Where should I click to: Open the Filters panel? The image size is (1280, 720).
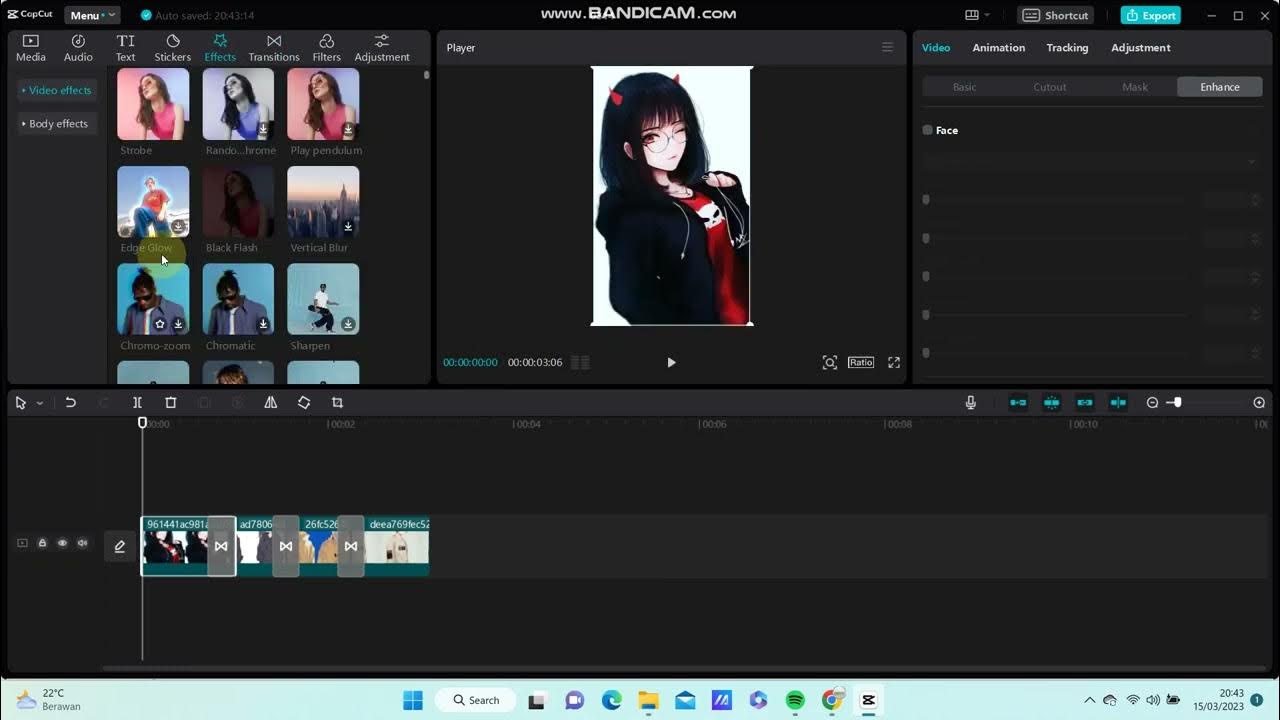[x=326, y=48]
